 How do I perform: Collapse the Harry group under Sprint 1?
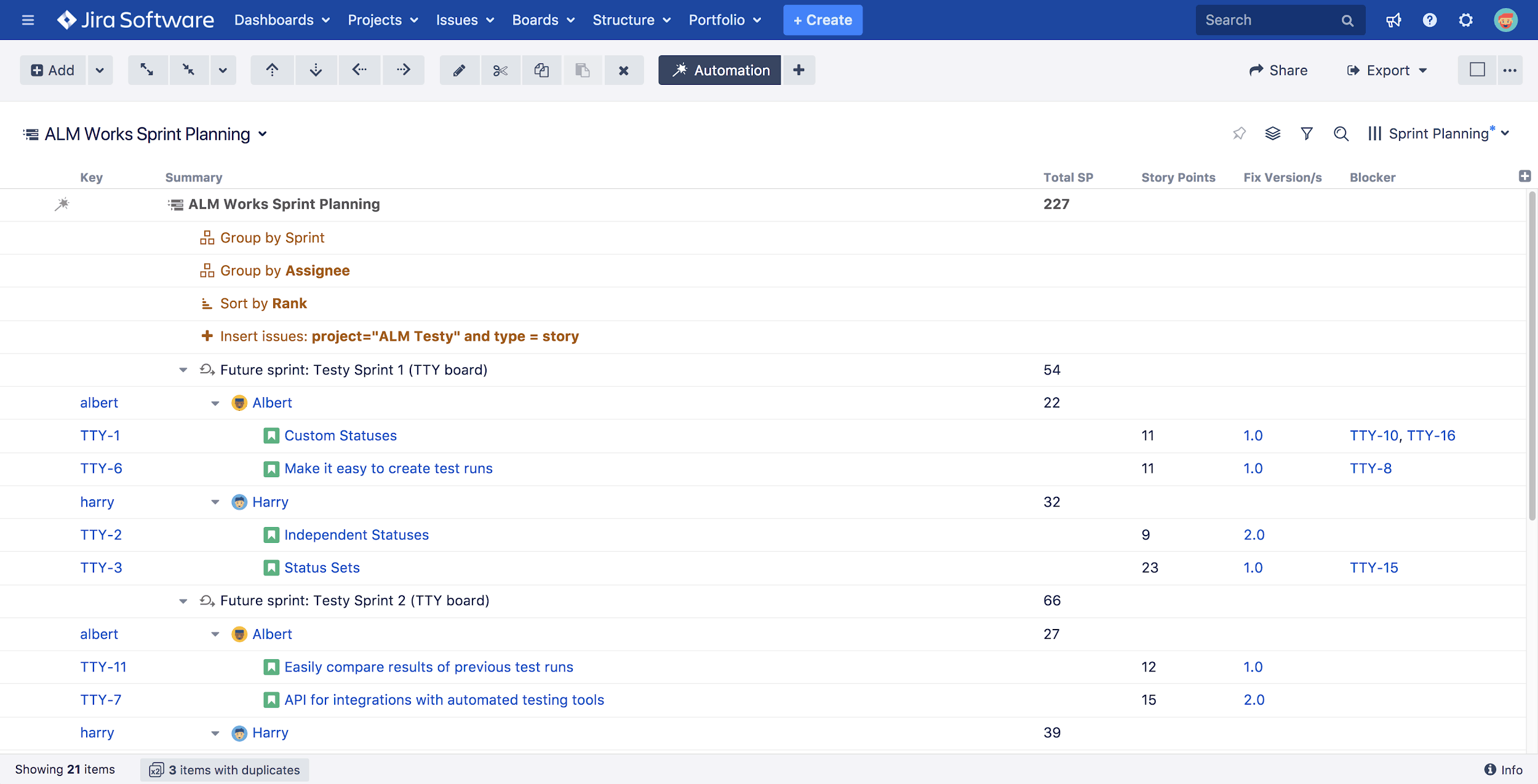[215, 502]
